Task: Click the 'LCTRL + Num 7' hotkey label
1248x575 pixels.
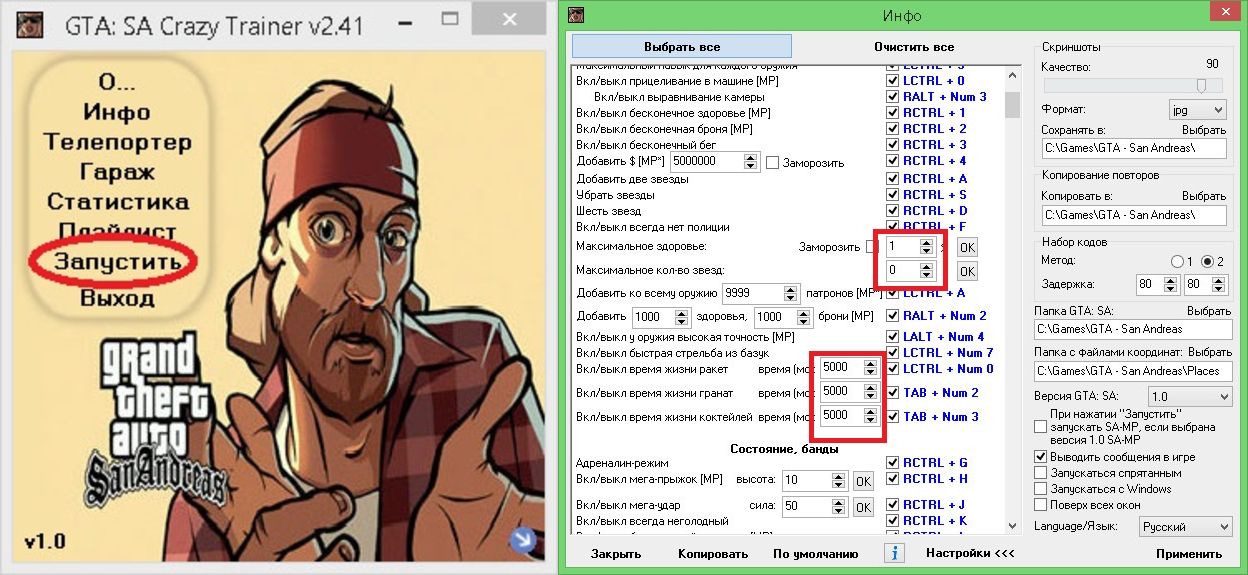Action: [948, 353]
